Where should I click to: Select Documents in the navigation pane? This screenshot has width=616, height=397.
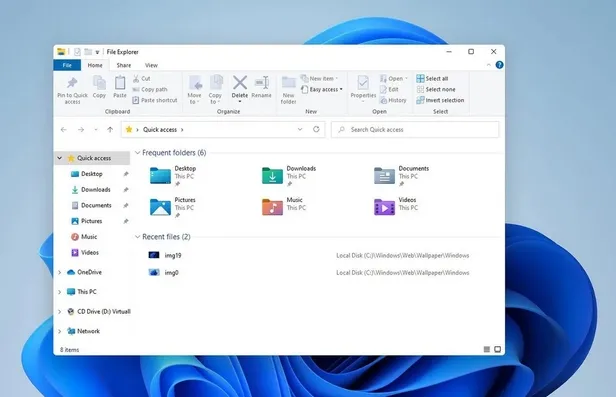click(96, 205)
